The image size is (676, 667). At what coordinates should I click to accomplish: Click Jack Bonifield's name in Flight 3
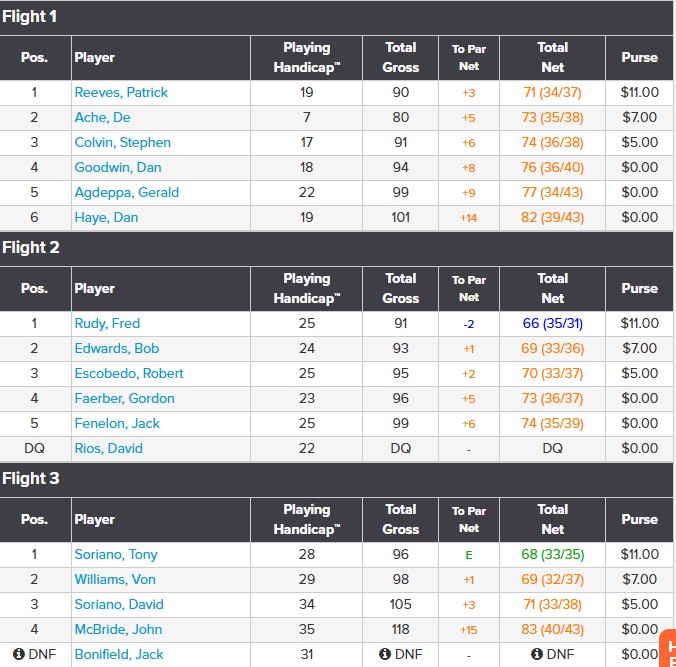pos(119,654)
